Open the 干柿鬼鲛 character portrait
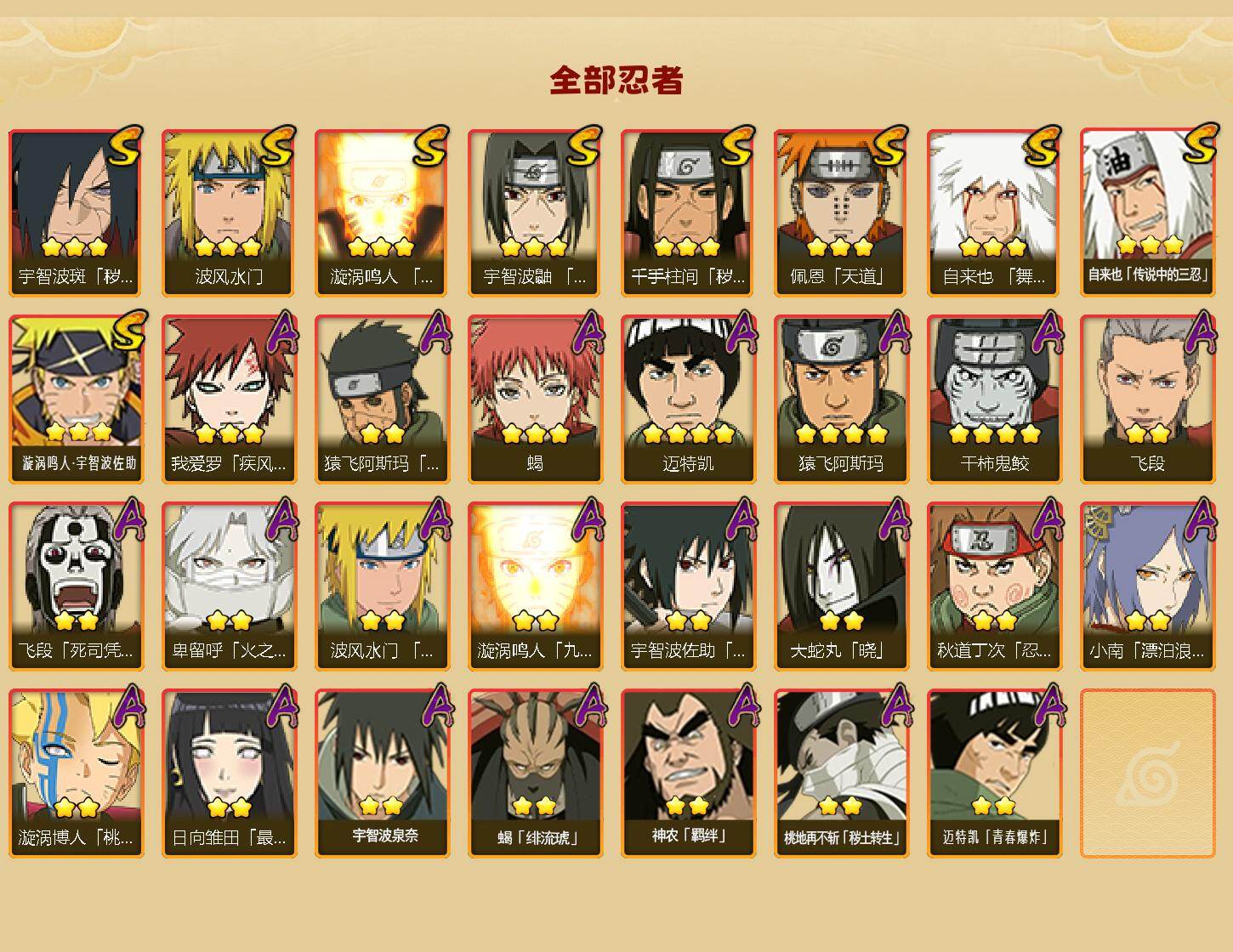 (994, 399)
